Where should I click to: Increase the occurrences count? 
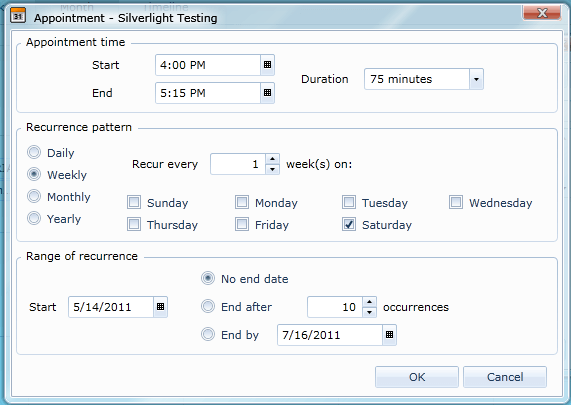369,302
